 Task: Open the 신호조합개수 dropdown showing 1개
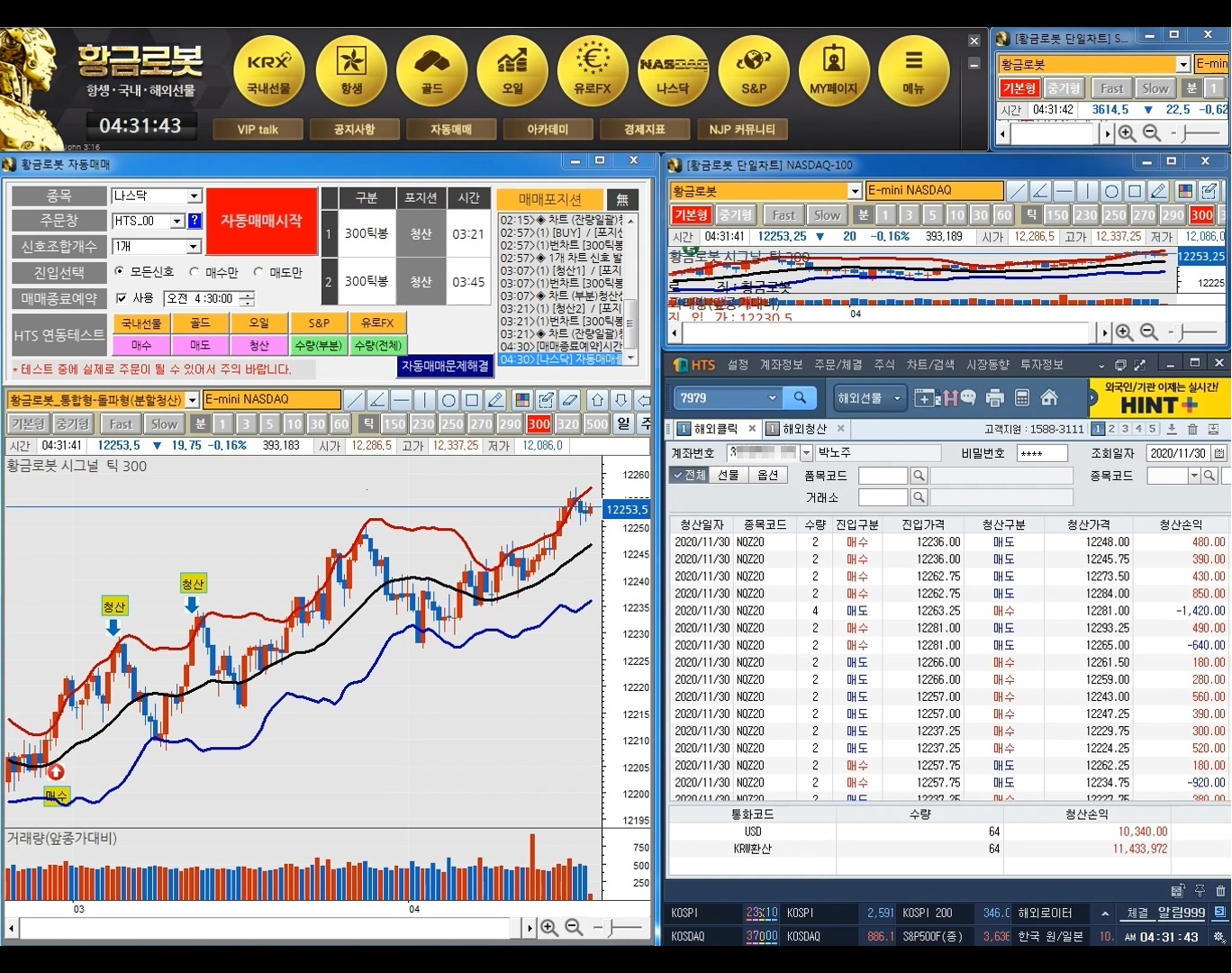(x=194, y=246)
